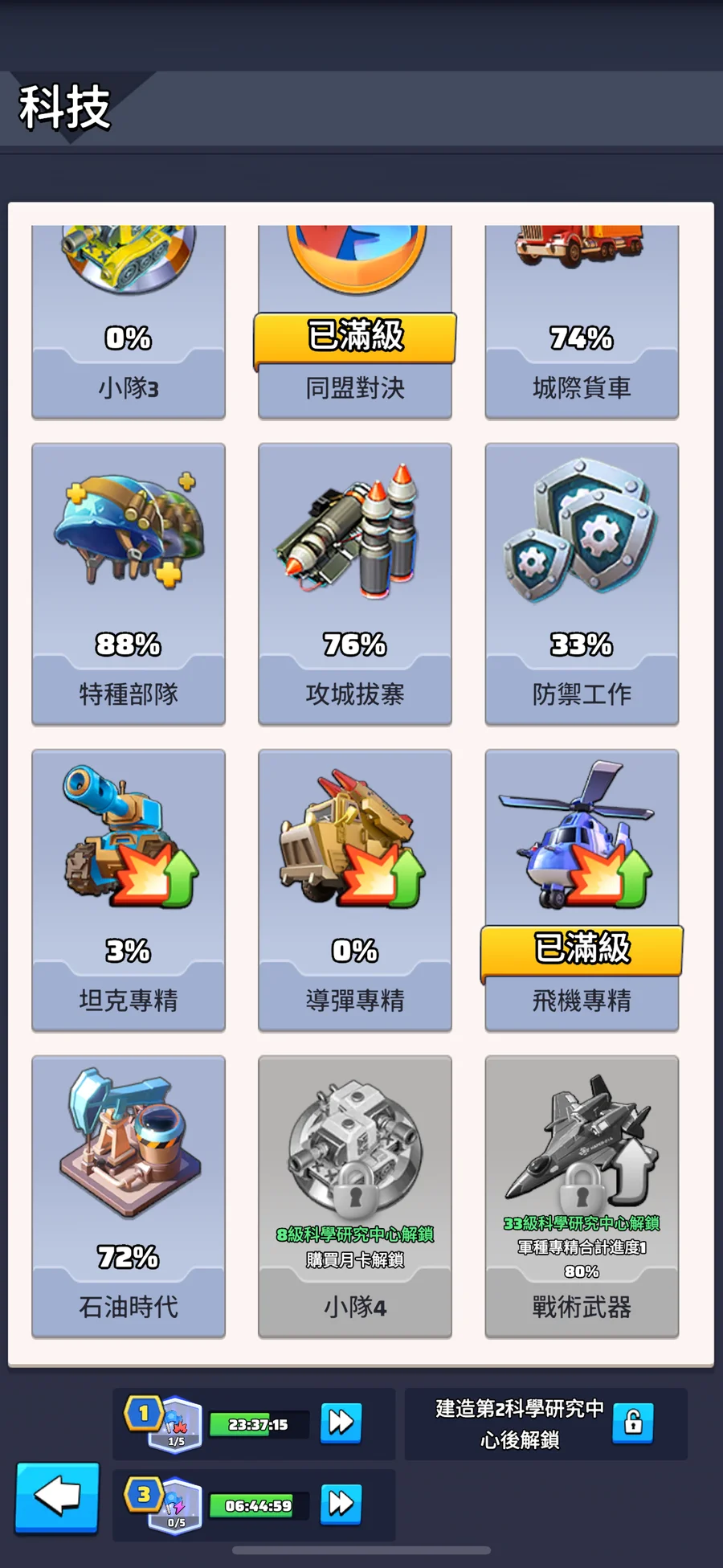Tap the blue back arrow button
Image resolution: width=723 pixels, height=1568 pixels.
(x=57, y=1498)
